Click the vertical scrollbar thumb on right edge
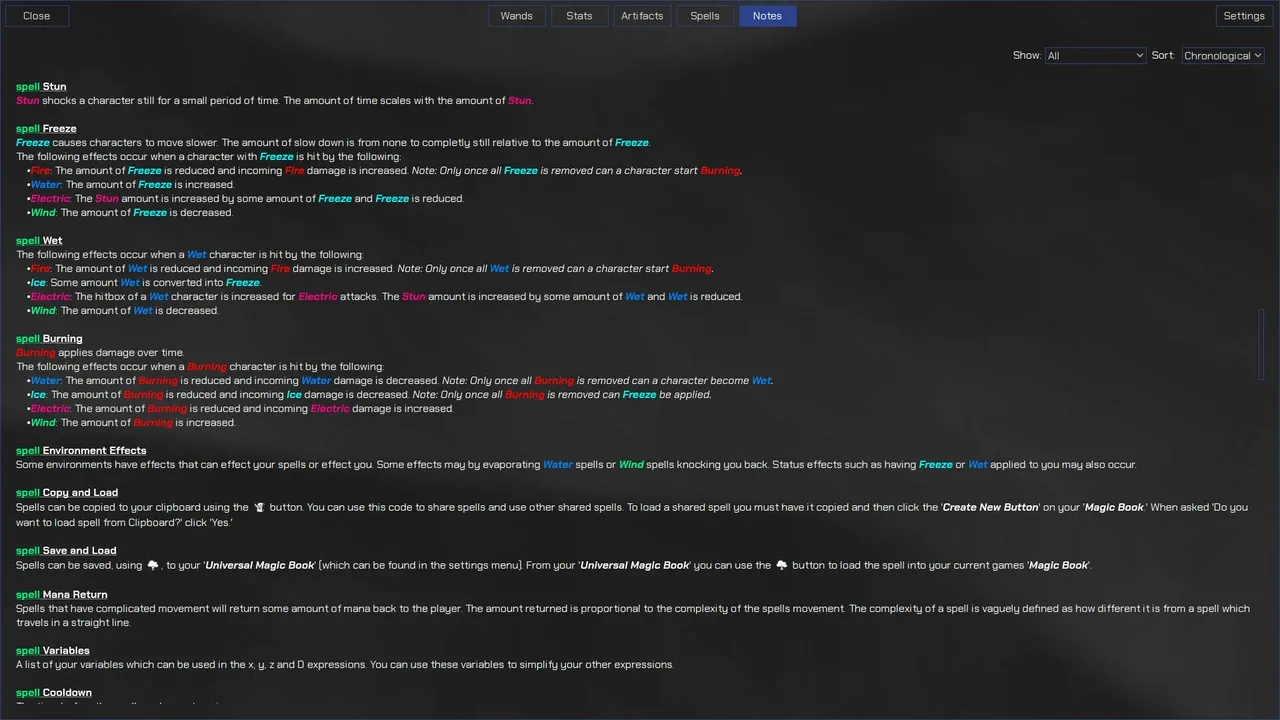1280x720 pixels. coord(1261,344)
